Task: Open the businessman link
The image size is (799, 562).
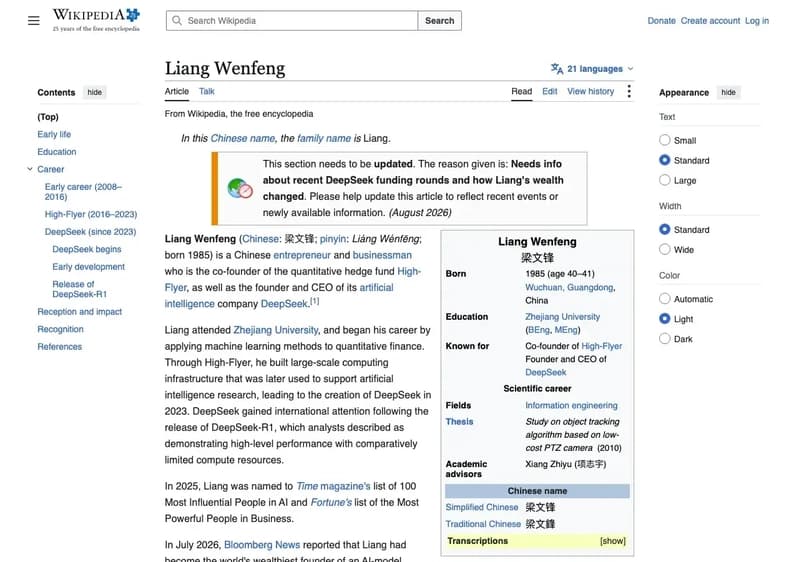Action: tap(382, 255)
